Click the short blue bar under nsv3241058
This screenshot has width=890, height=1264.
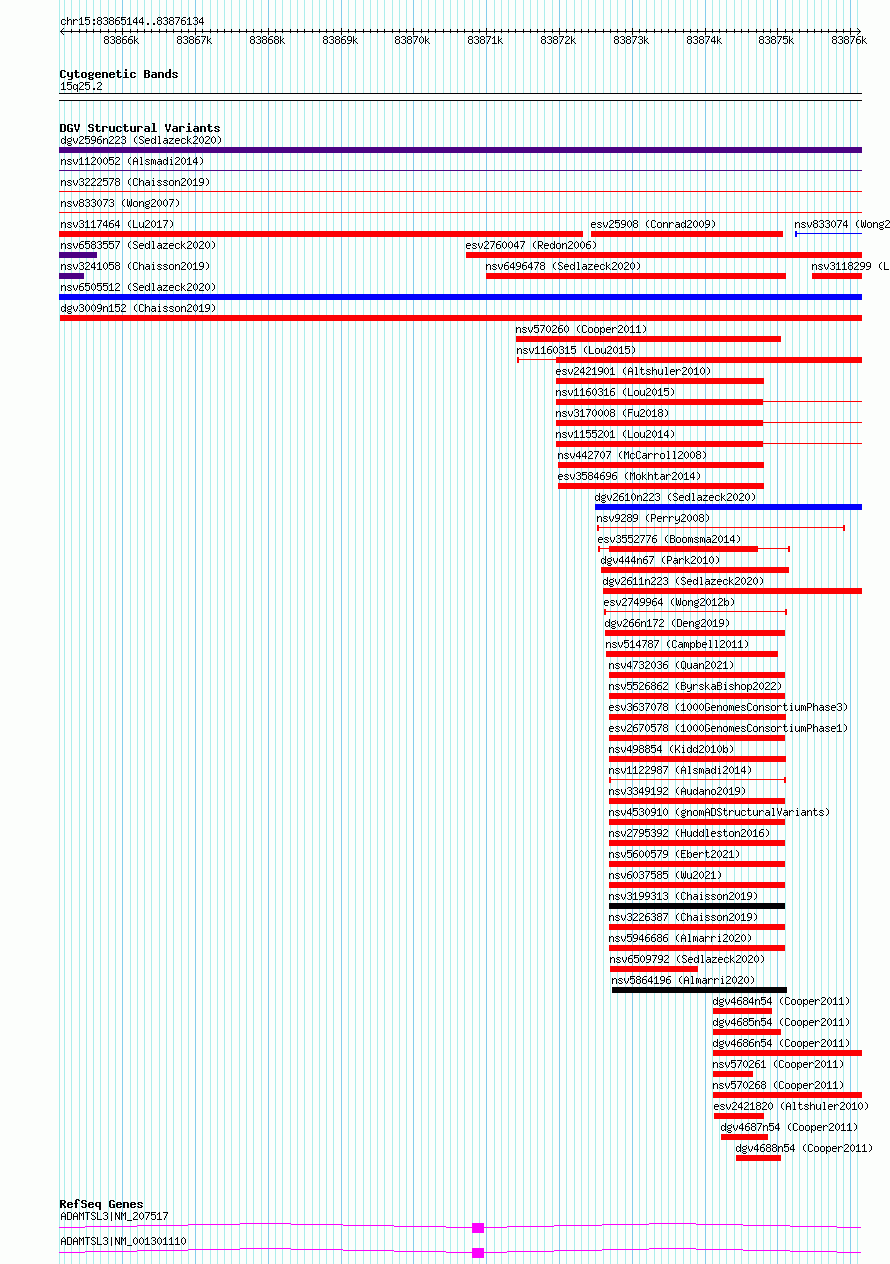pyautogui.click(x=72, y=276)
